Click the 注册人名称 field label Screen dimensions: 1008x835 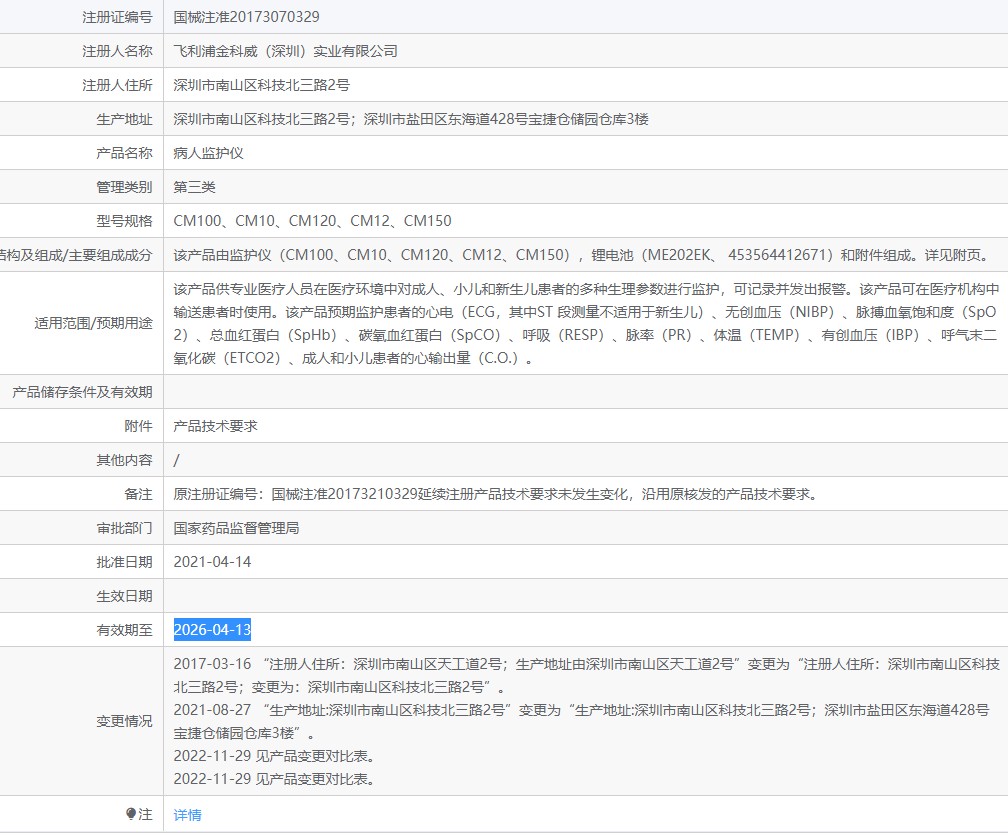(x=117, y=51)
